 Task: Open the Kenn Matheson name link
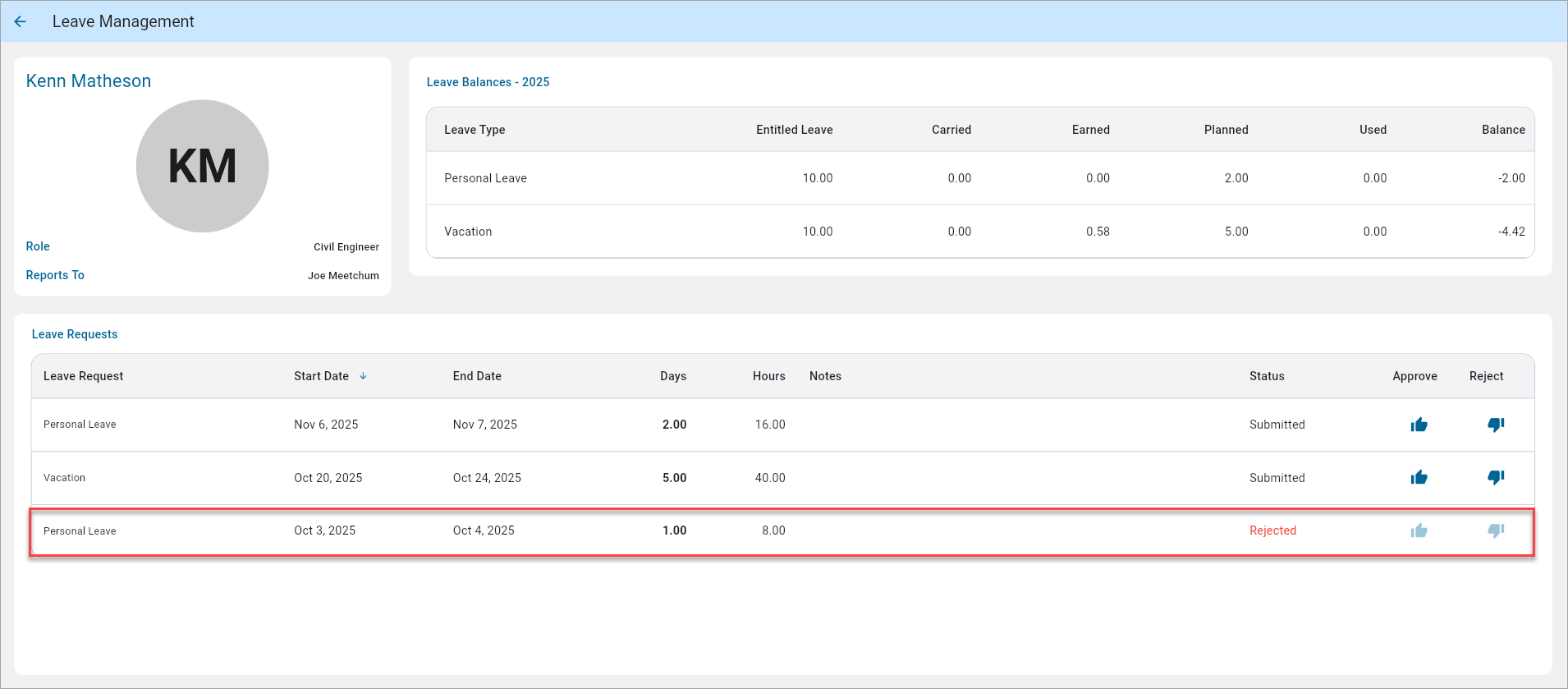89,81
